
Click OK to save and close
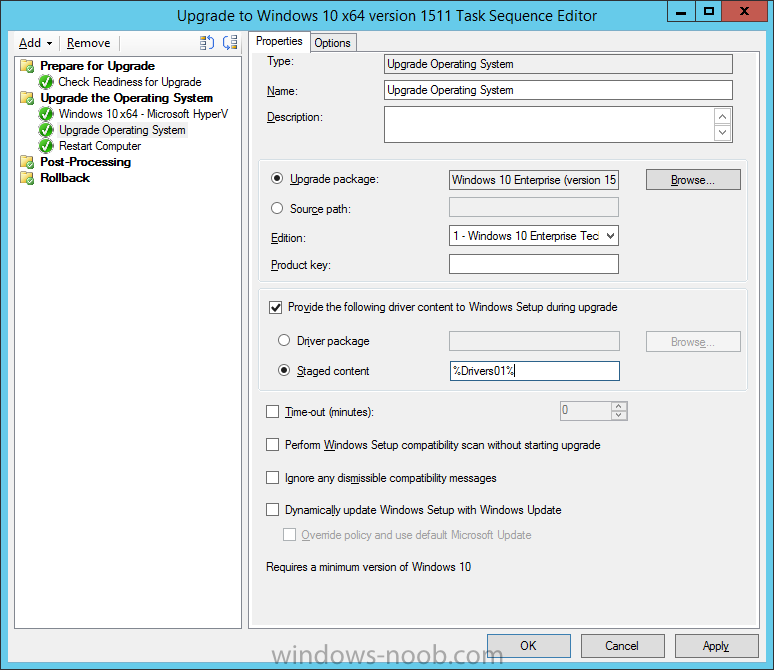(x=529, y=646)
